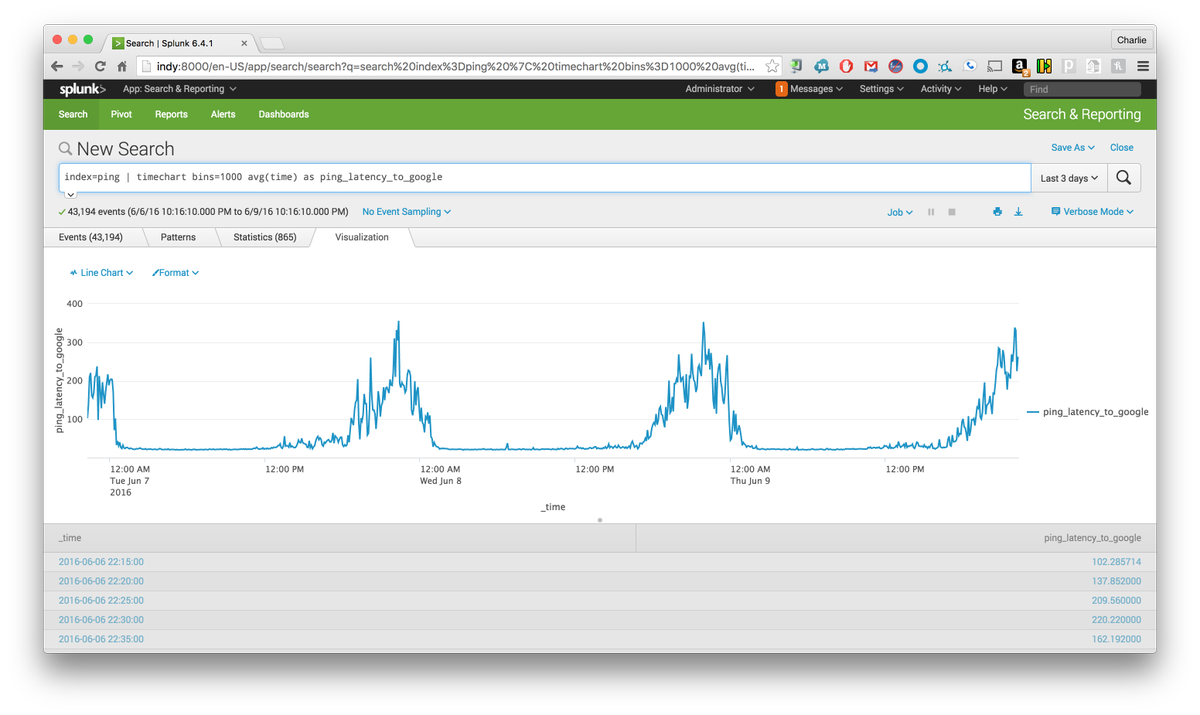Screen dimensions: 1200x715
Task: Export results with the download icon
Action: [1018, 212]
